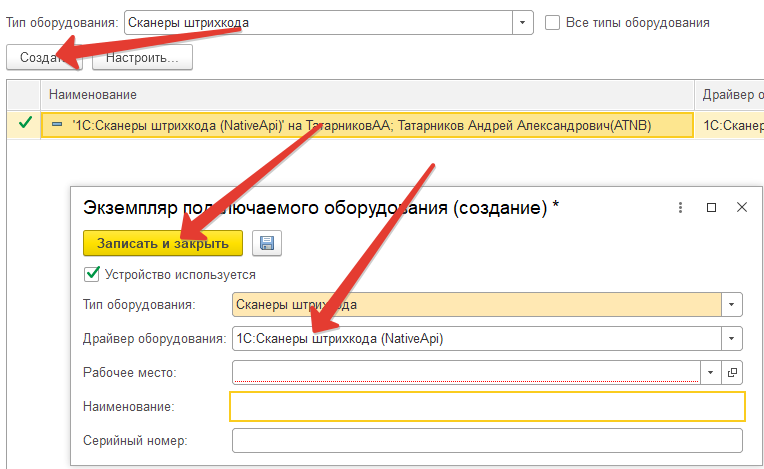Click into the Рабочее место input field
Image resolution: width=764 pixels, height=469 pixels.
click(x=466, y=373)
